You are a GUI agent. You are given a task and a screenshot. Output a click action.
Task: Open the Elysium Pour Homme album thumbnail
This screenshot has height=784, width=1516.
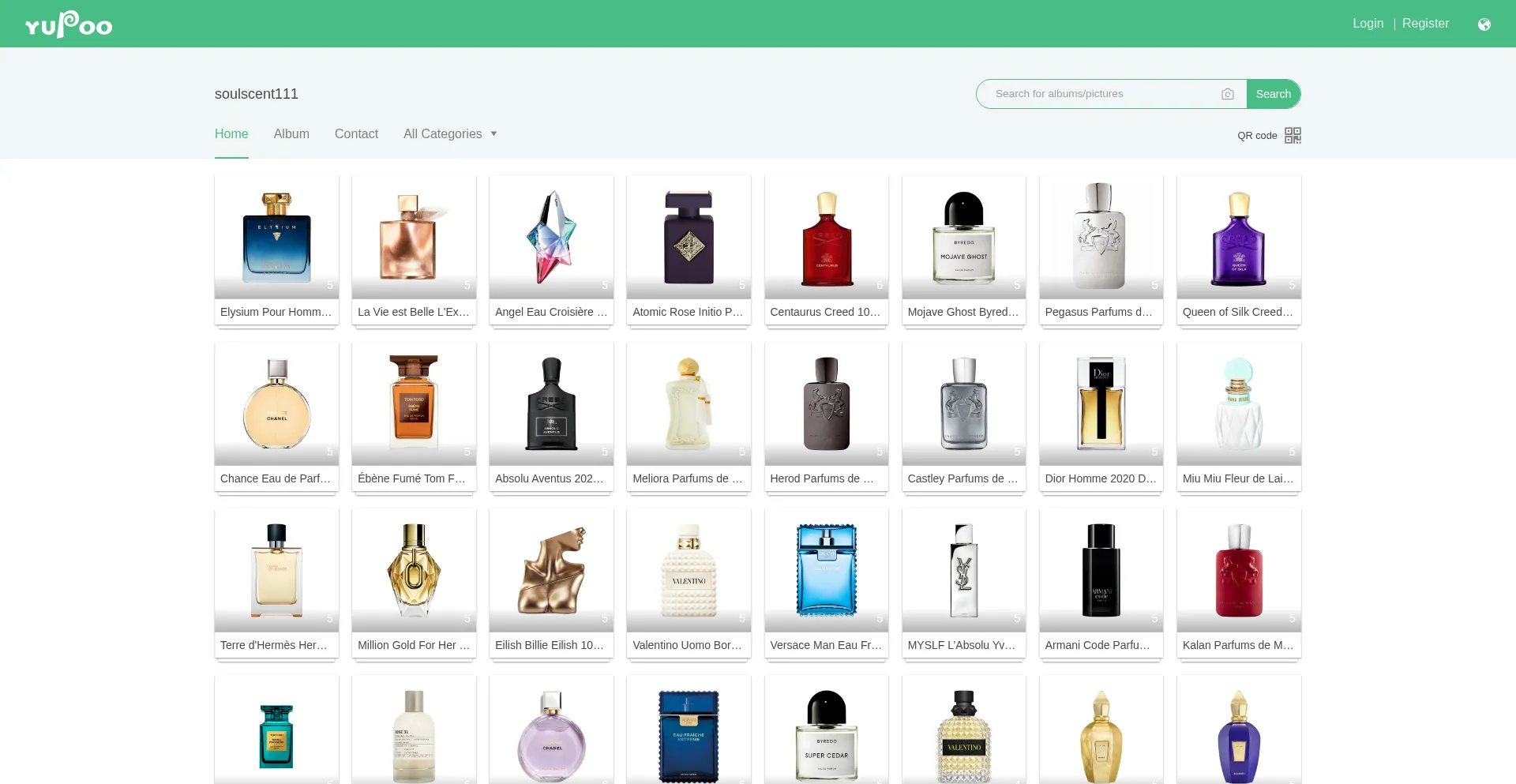point(276,237)
